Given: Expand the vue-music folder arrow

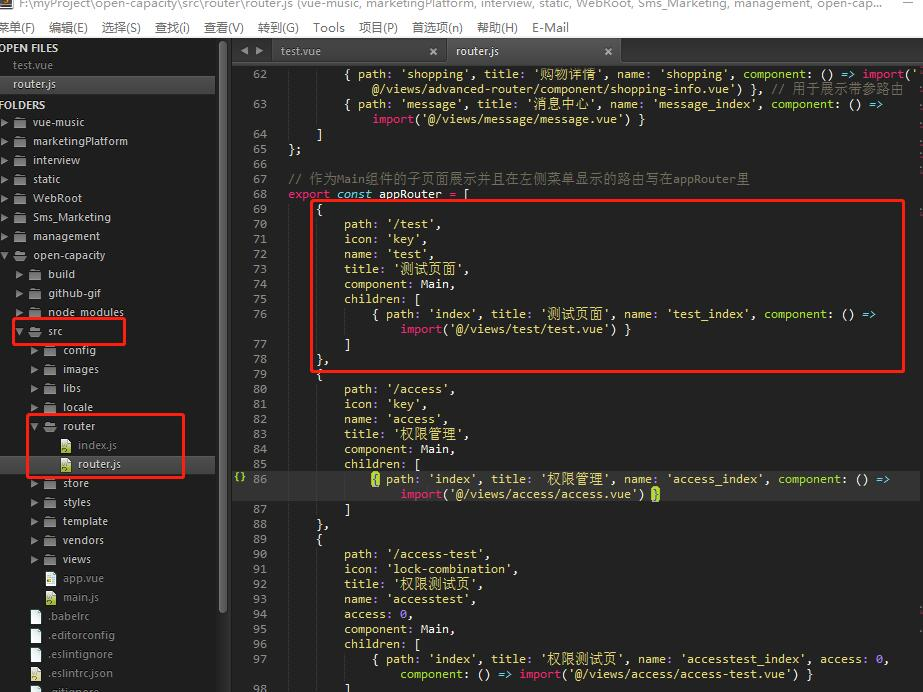Looking at the screenshot, I should click(x=5, y=122).
